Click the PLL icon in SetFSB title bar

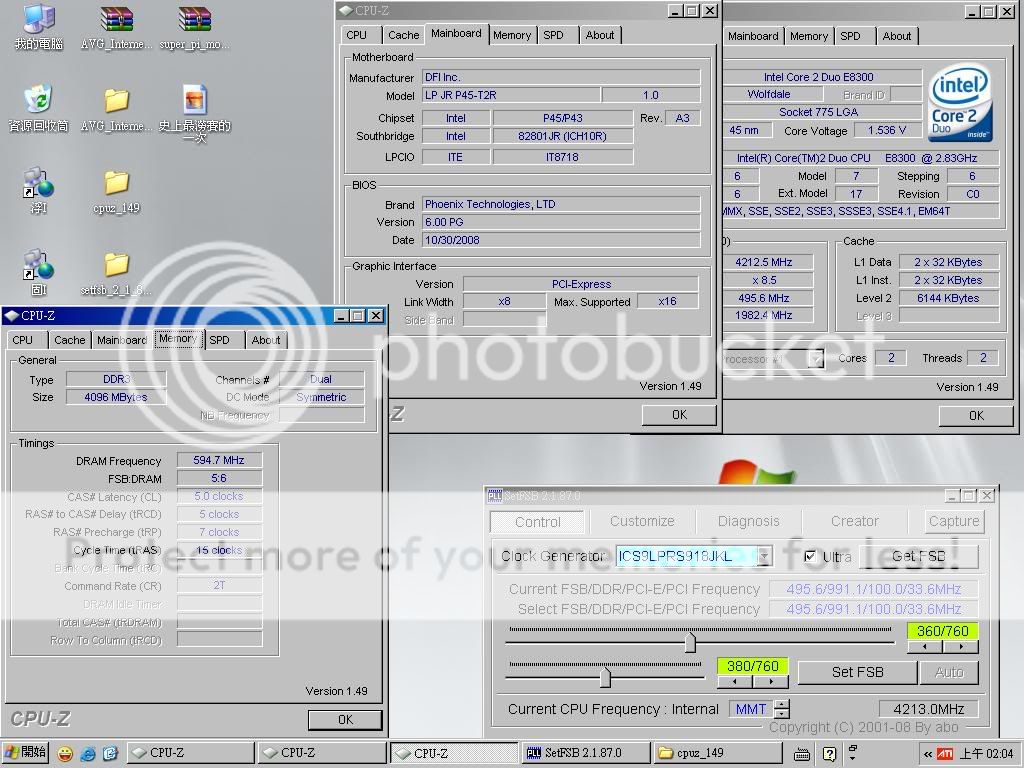494,496
